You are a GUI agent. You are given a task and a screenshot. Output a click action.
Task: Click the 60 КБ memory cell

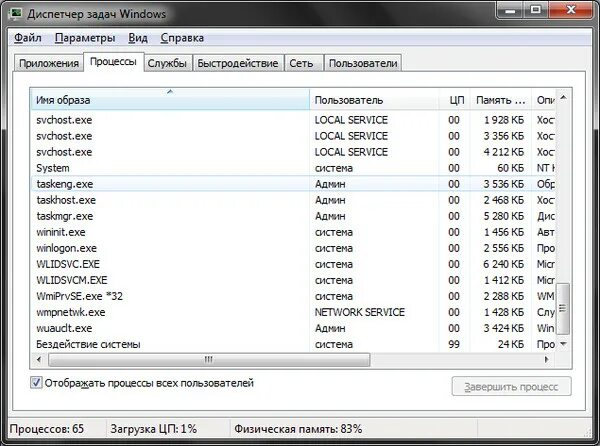click(510, 168)
